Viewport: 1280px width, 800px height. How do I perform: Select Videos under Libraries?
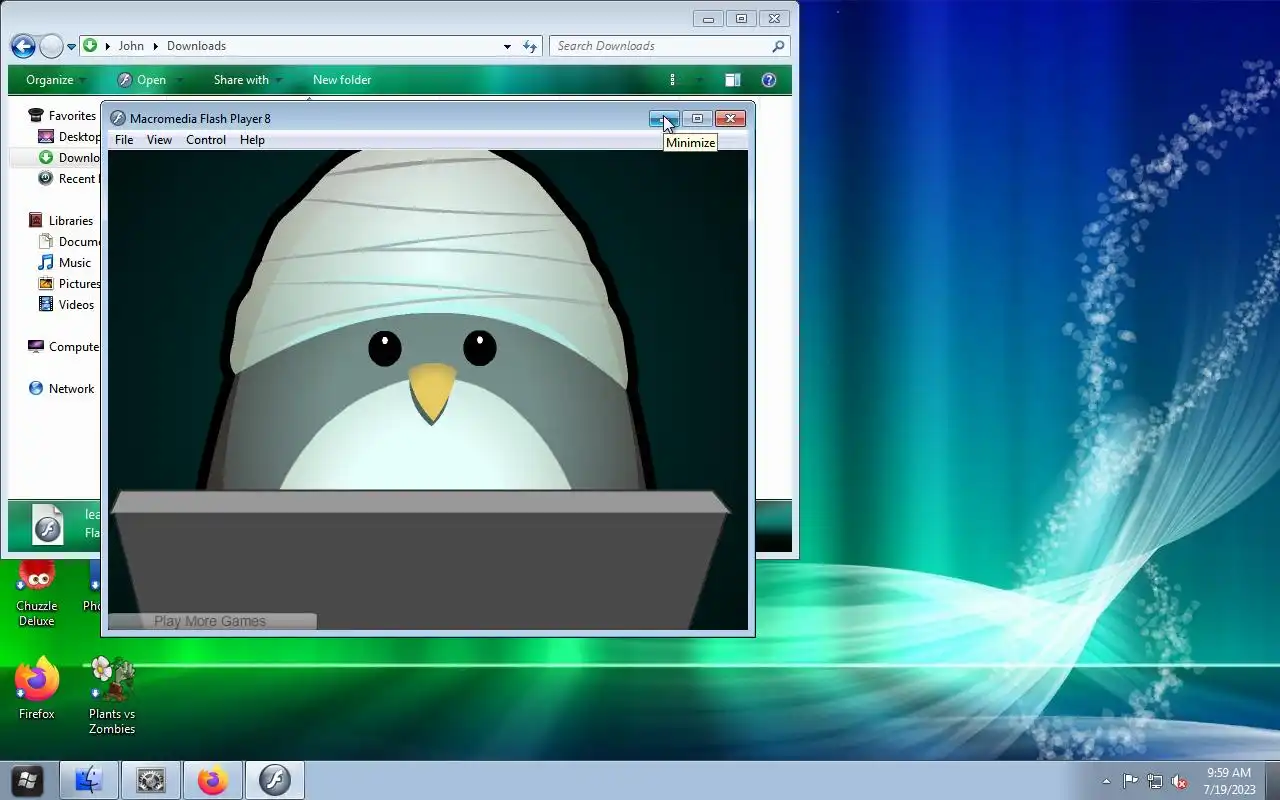click(67, 305)
